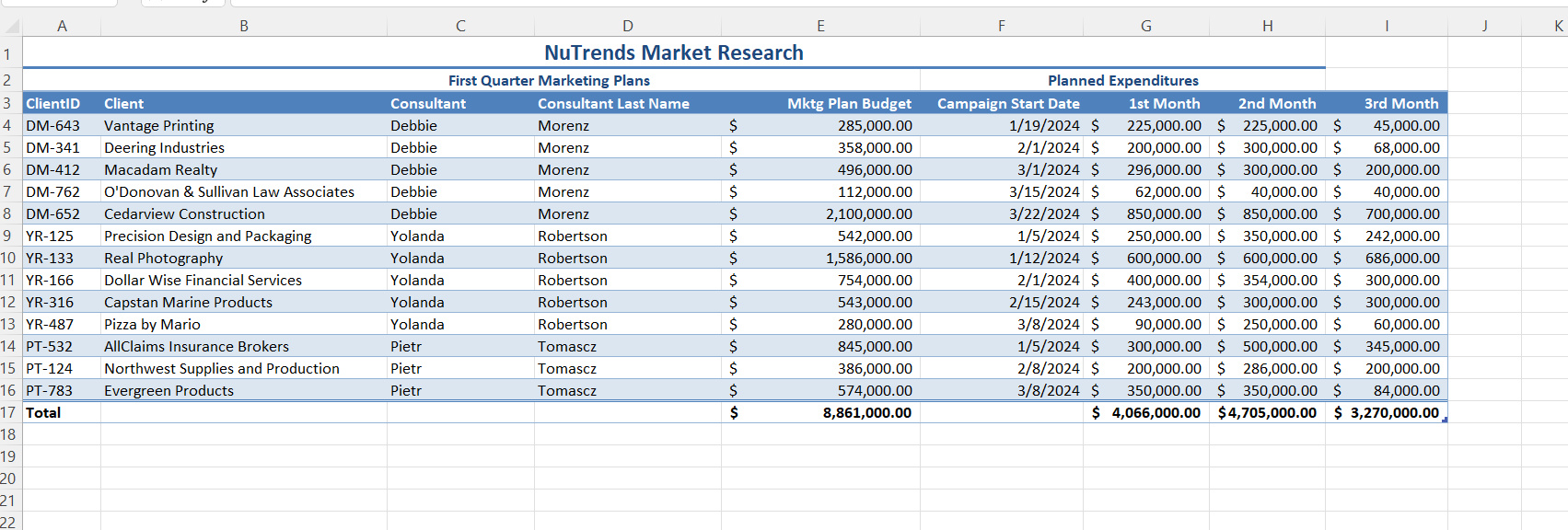Click the Campaign Start Date header cell

click(x=1007, y=103)
